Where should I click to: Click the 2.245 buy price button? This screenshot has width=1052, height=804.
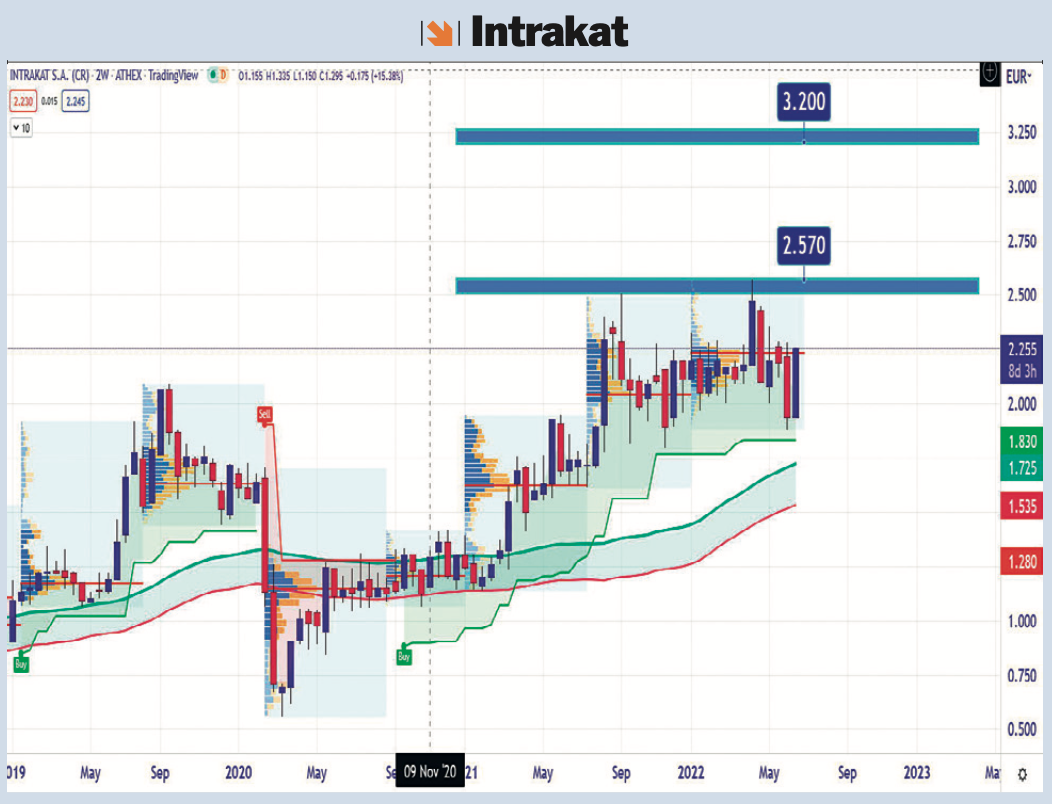coord(75,101)
